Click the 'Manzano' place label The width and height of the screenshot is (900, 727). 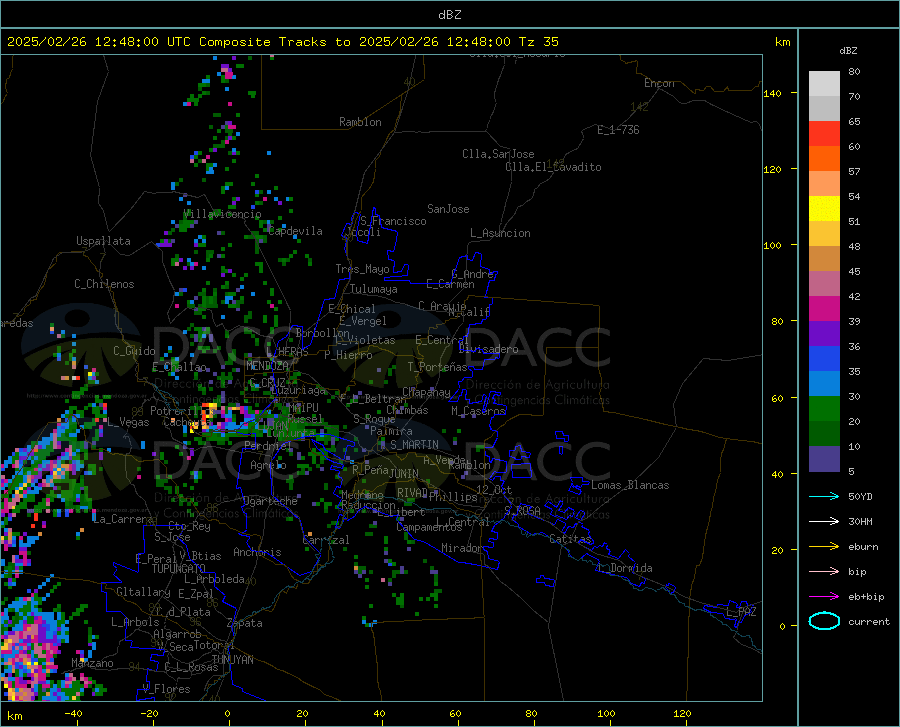(92, 663)
